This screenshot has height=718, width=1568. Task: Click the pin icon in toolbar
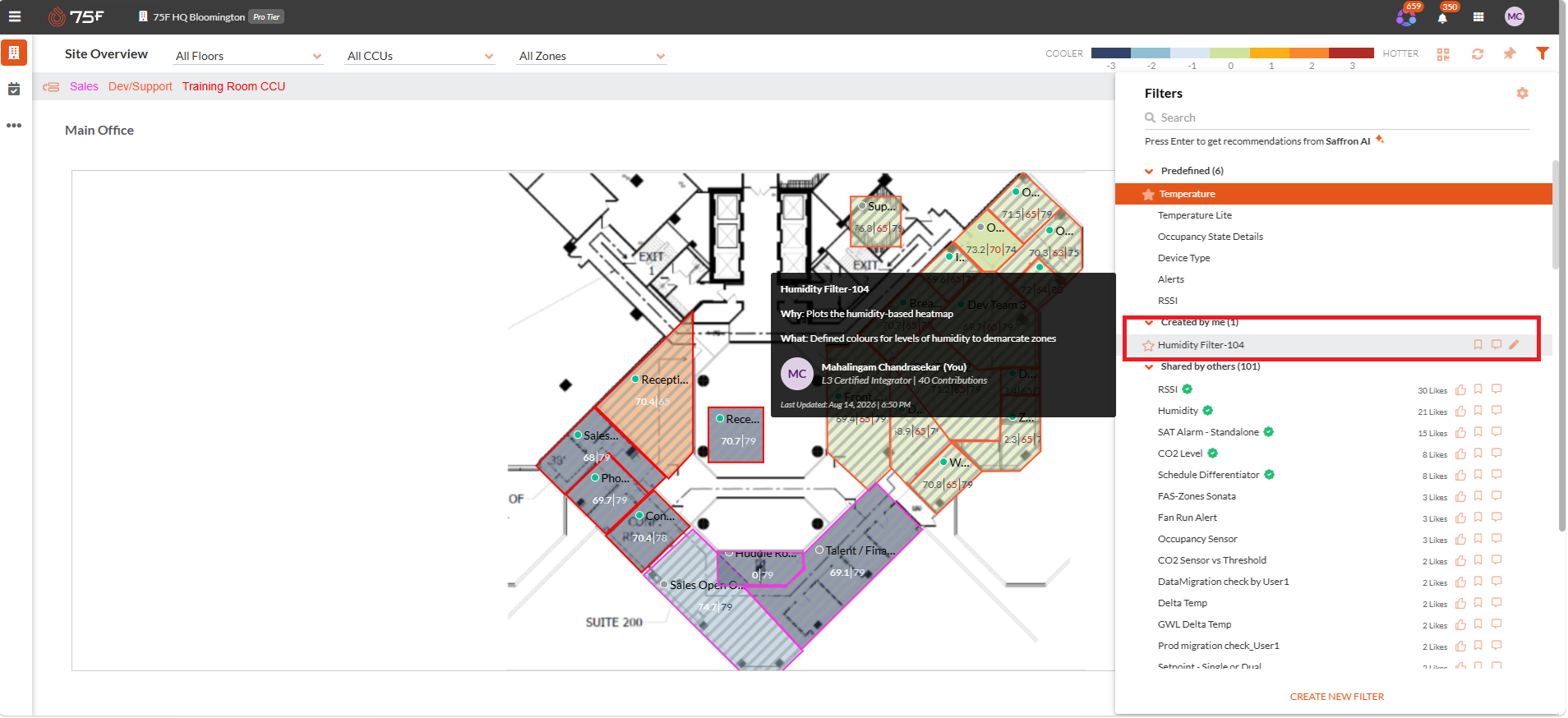coord(1510,53)
